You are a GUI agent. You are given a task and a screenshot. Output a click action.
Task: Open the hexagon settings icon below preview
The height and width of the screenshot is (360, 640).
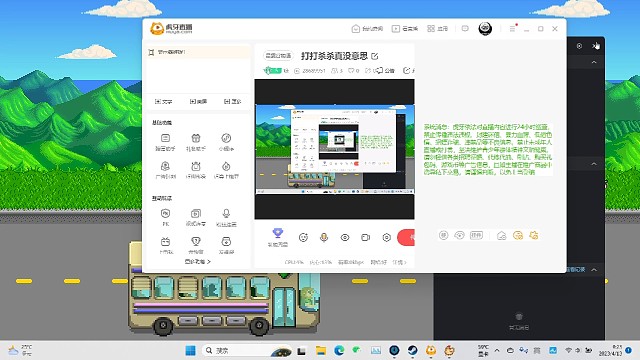[x=387, y=238]
